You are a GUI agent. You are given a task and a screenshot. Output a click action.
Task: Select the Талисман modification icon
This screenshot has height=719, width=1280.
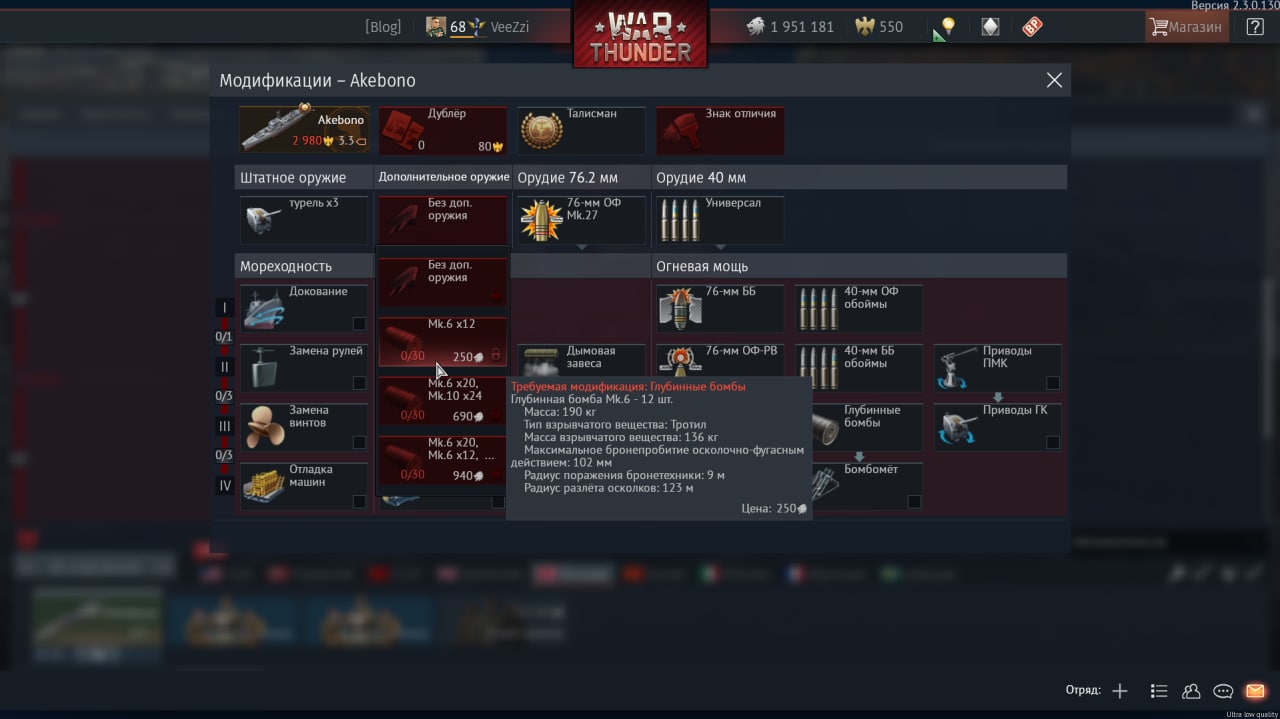click(581, 131)
